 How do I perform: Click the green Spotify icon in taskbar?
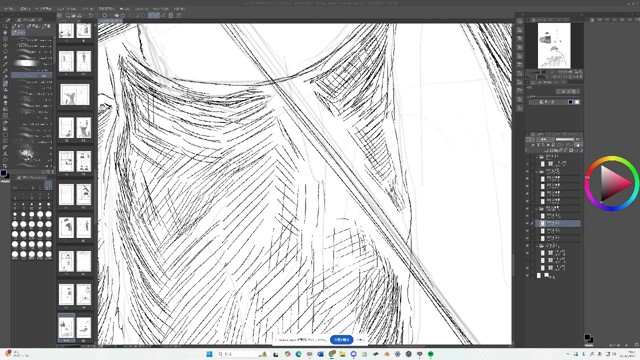coord(431,354)
